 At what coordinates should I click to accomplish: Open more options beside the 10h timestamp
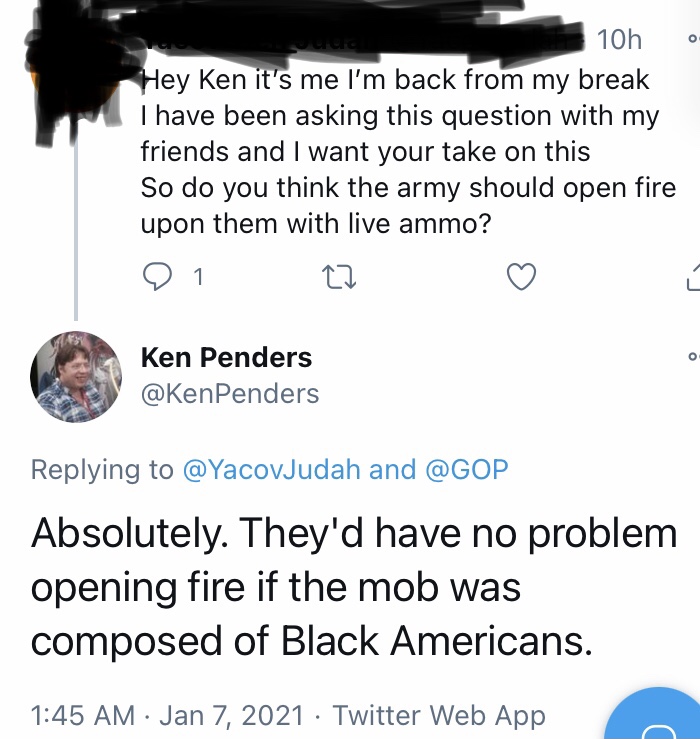point(693,39)
